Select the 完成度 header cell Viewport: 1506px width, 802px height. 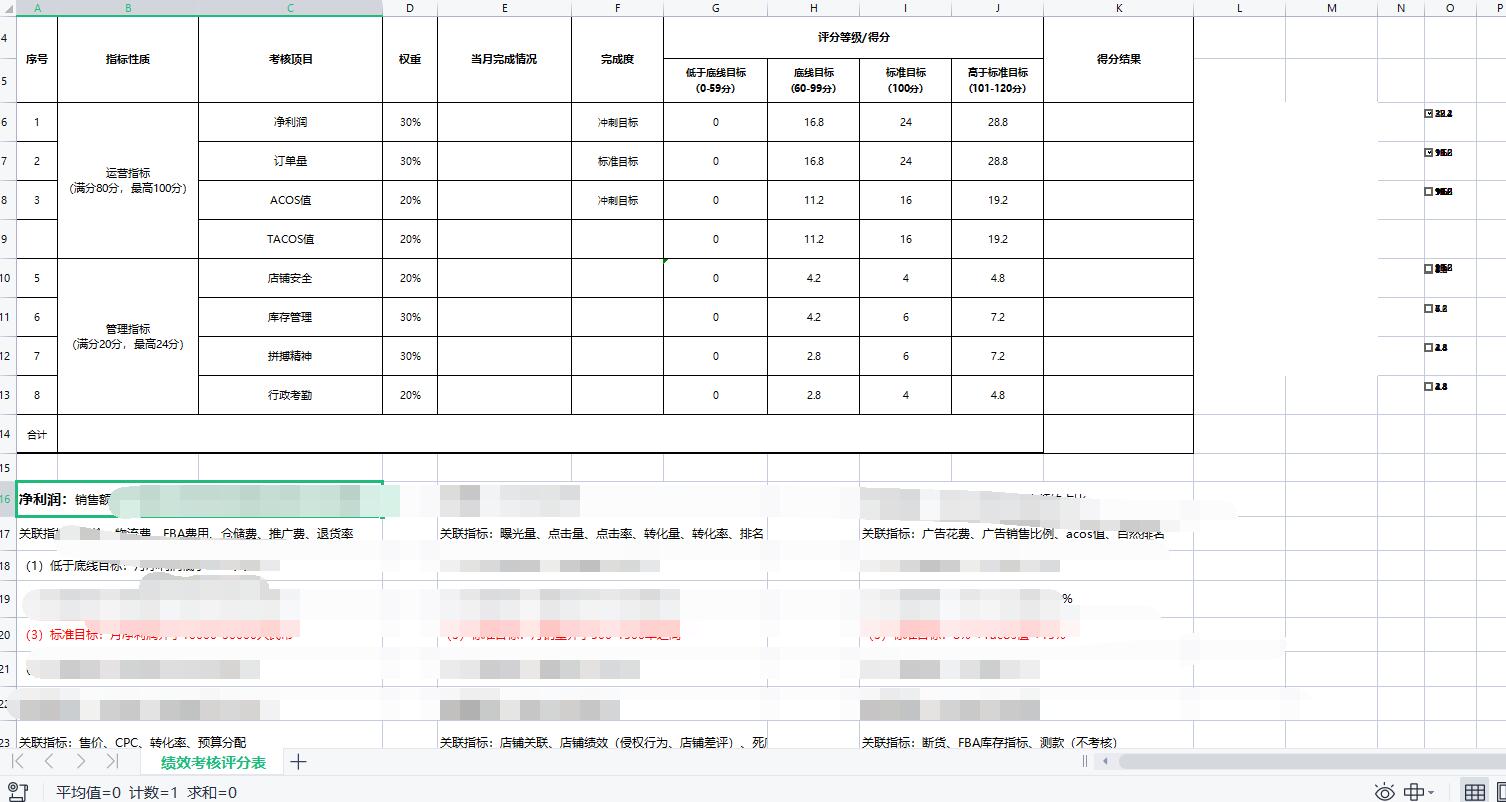click(617, 59)
